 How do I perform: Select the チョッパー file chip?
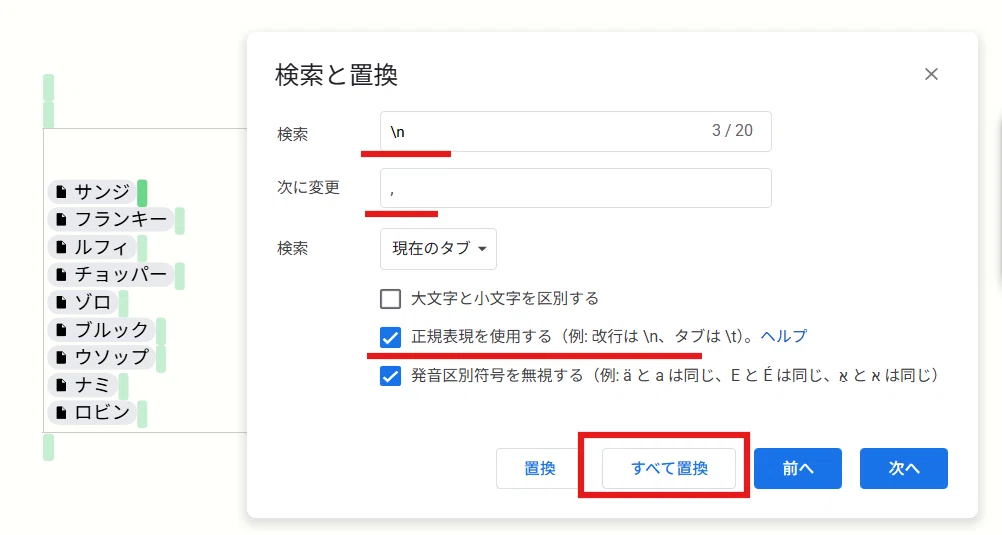(x=111, y=274)
